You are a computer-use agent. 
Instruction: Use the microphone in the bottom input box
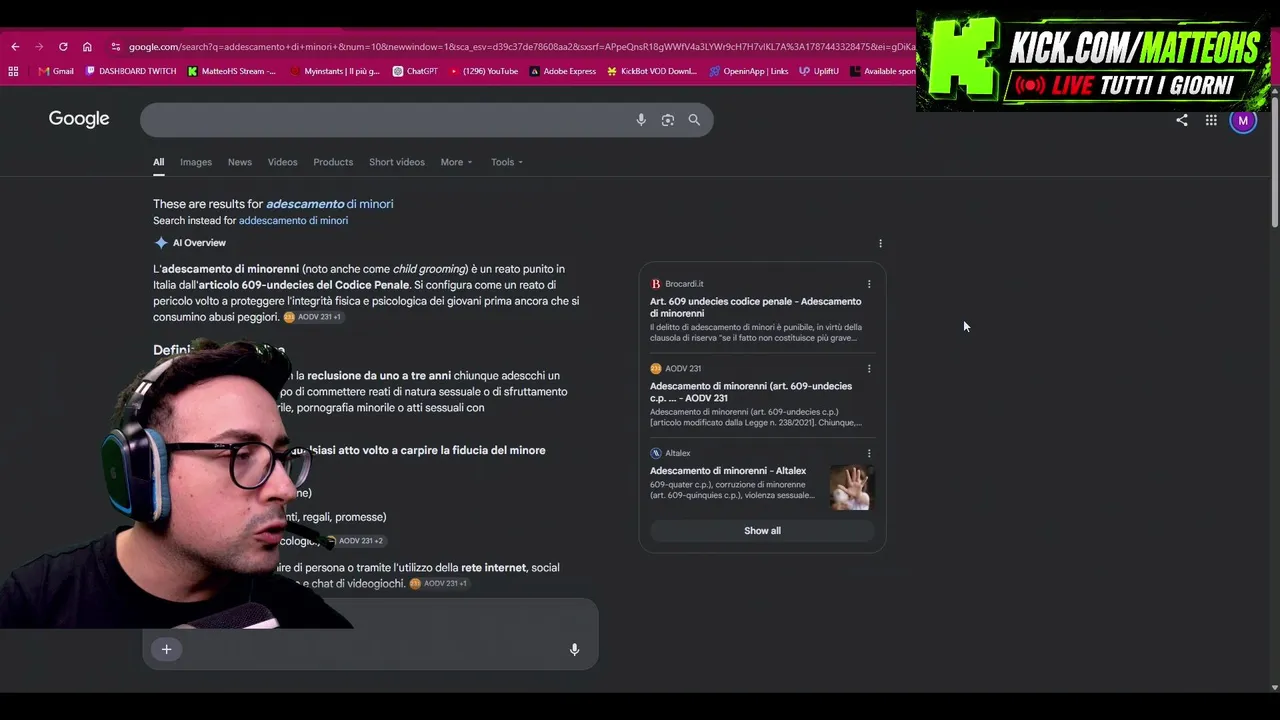point(574,649)
